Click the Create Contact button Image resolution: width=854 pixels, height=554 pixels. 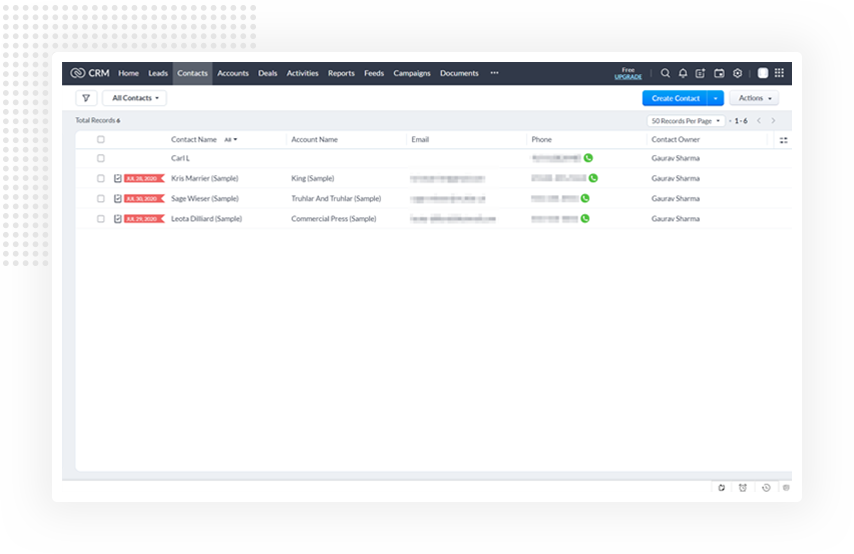(x=675, y=98)
